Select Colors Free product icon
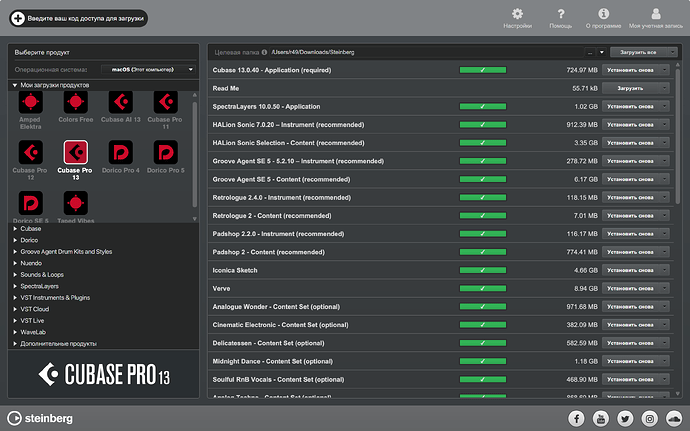Screen dimensions: 690x431 (76, 102)
